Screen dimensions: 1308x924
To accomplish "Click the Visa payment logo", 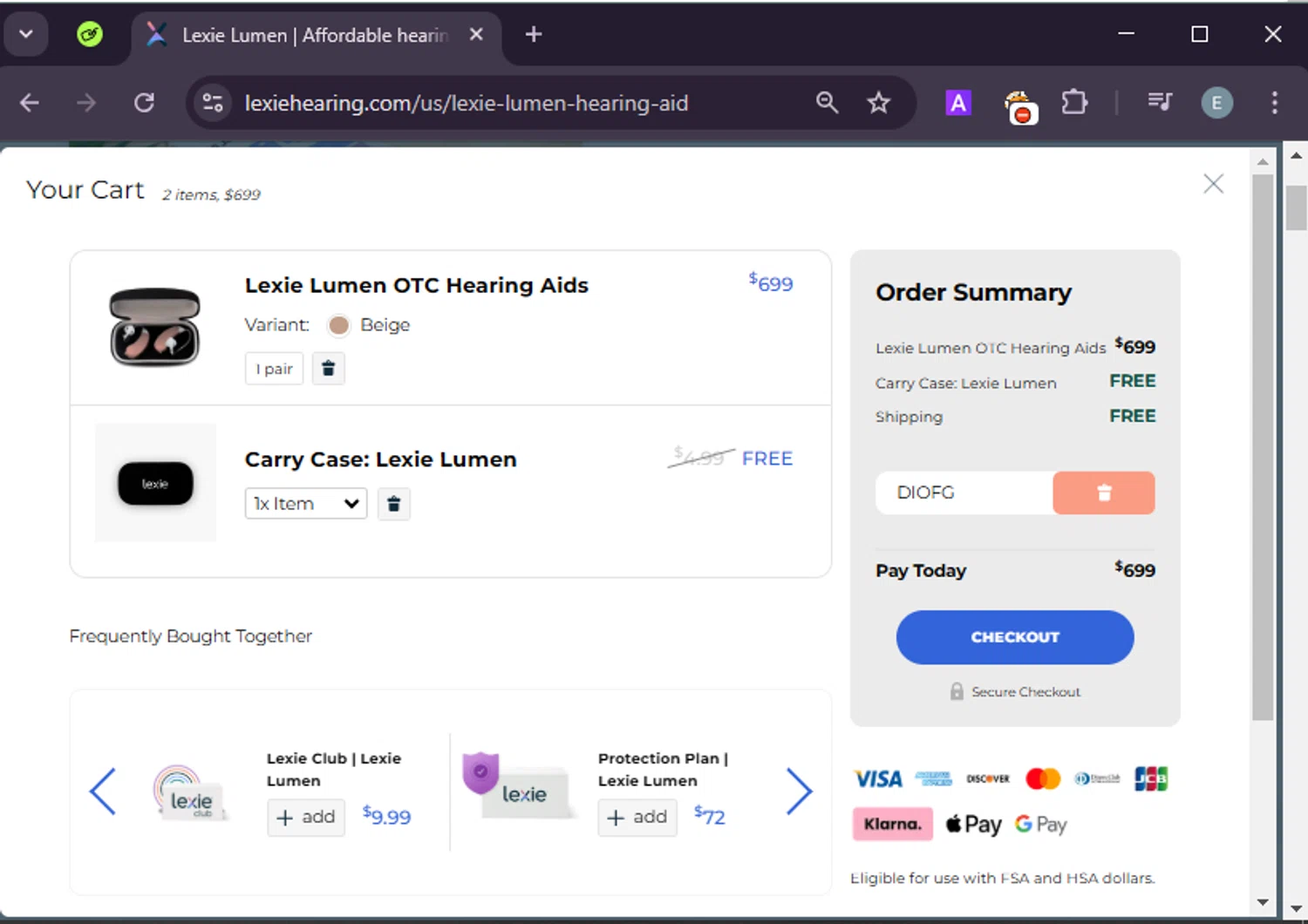I will 877,778.
